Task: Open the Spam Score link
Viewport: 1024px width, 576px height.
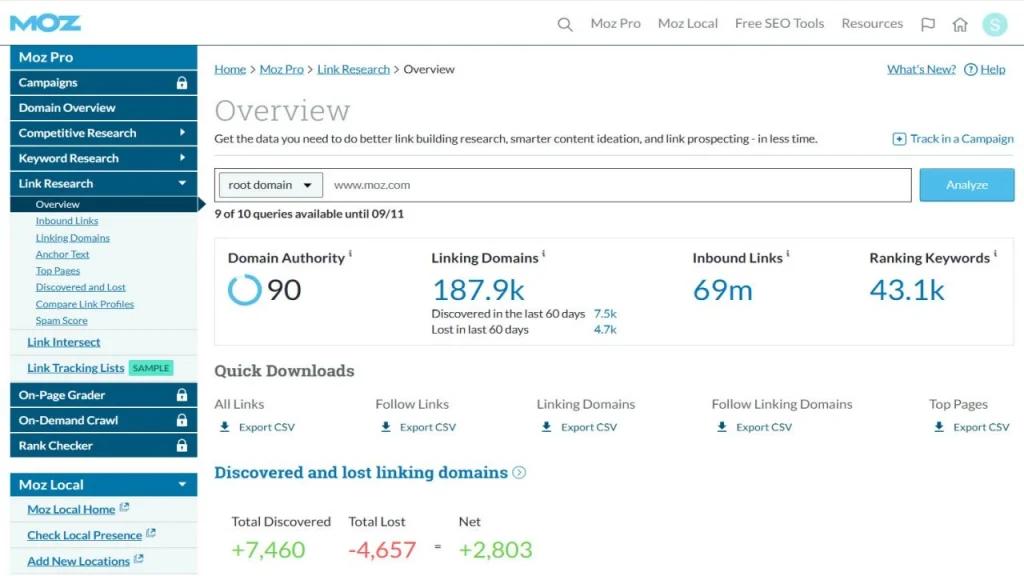Action: [61, 321]
